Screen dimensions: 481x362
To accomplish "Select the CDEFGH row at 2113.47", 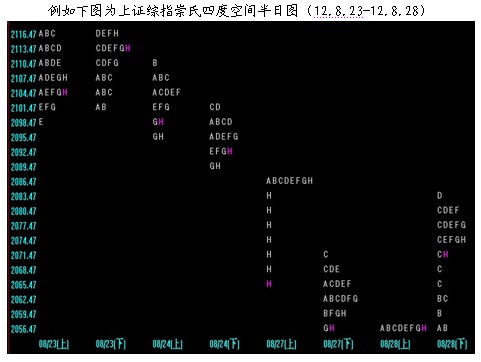I will (113, 48).
